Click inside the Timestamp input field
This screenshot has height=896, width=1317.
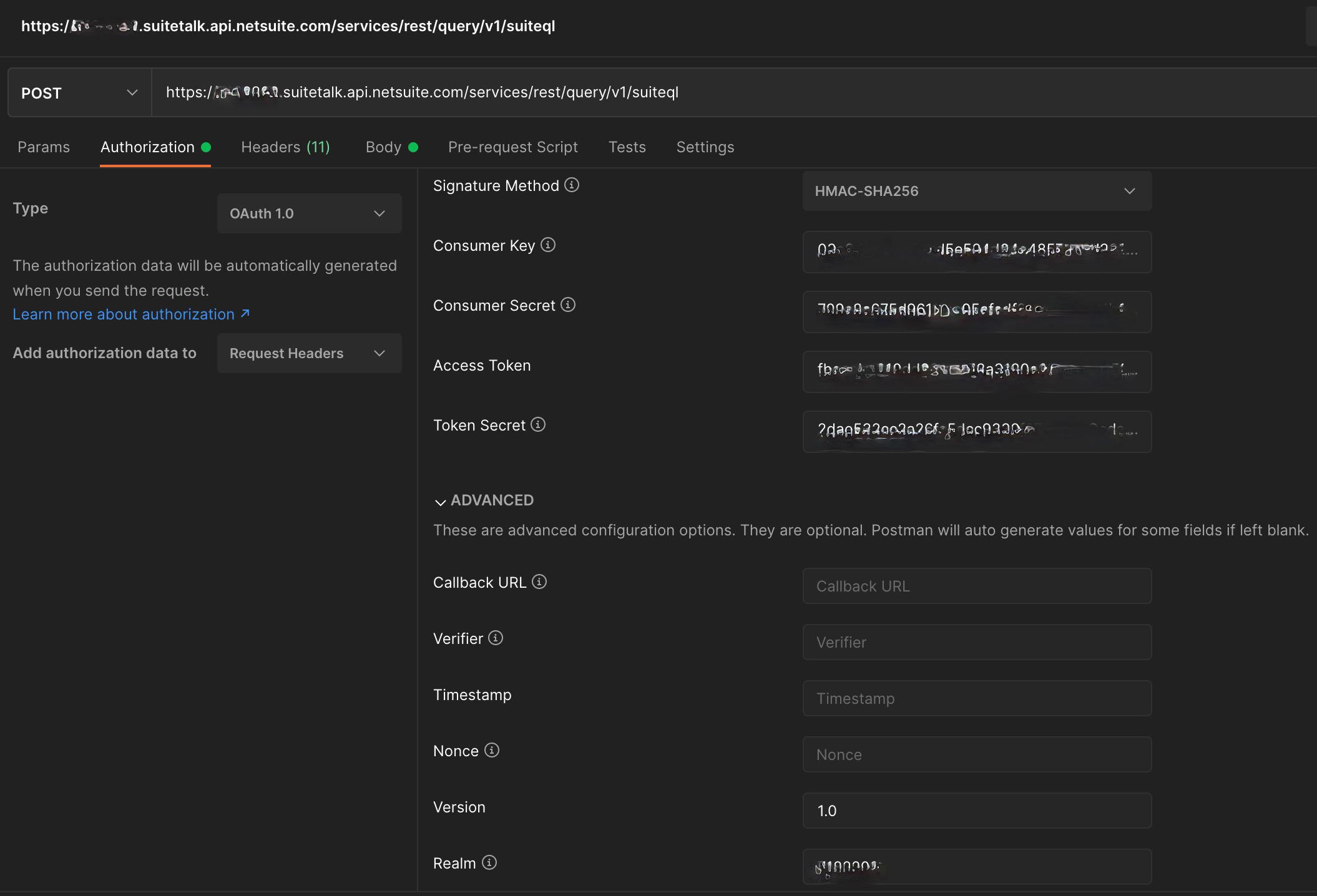pos(976,698)
